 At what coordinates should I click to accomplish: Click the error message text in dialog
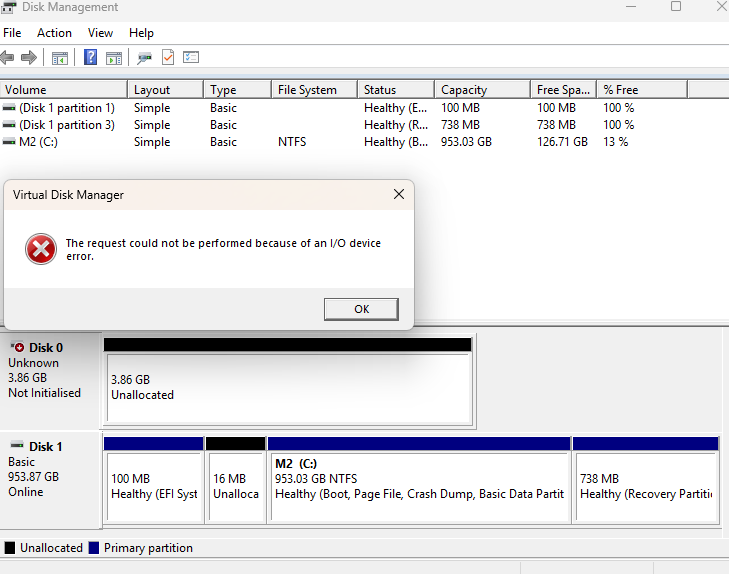click(x=223, y=250)
